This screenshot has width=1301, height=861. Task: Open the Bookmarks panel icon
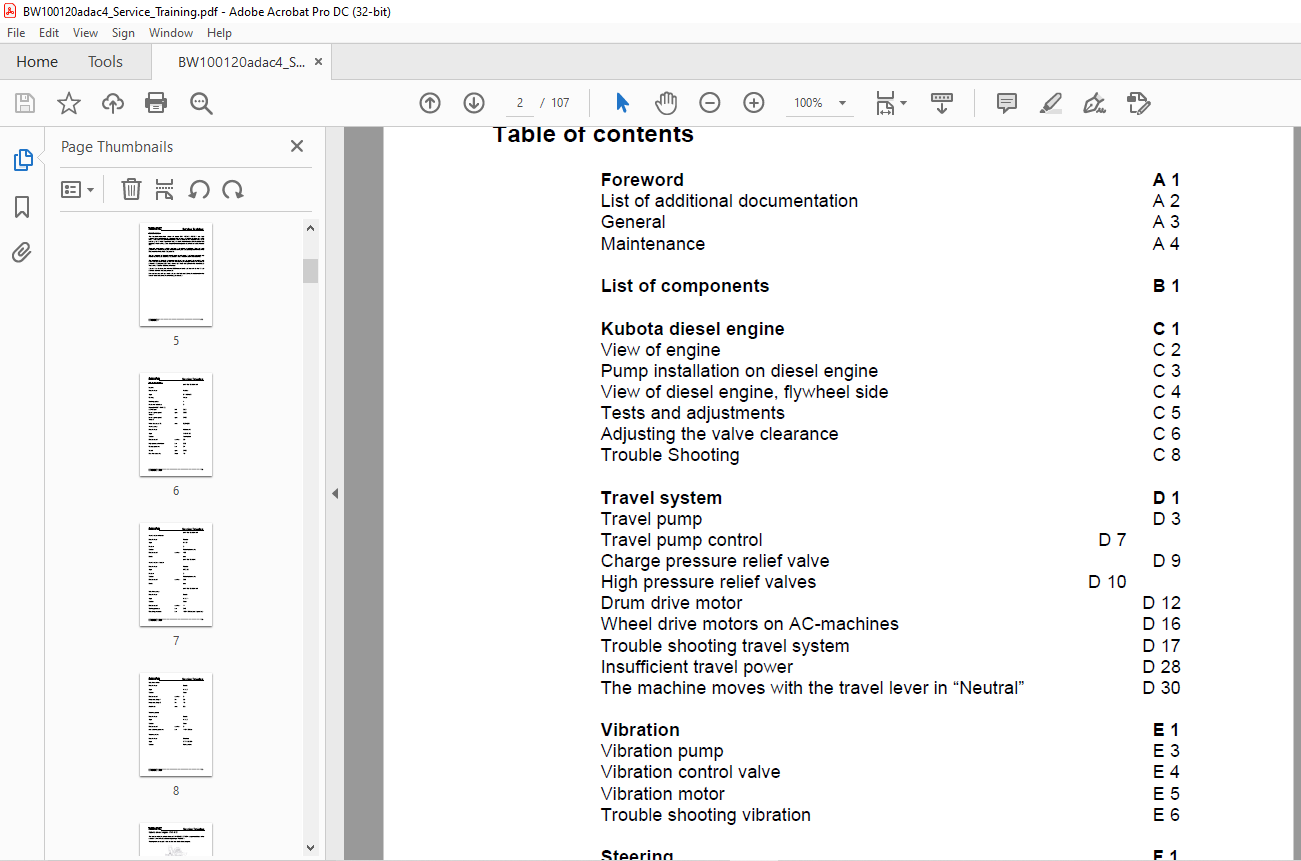(22, 207)
